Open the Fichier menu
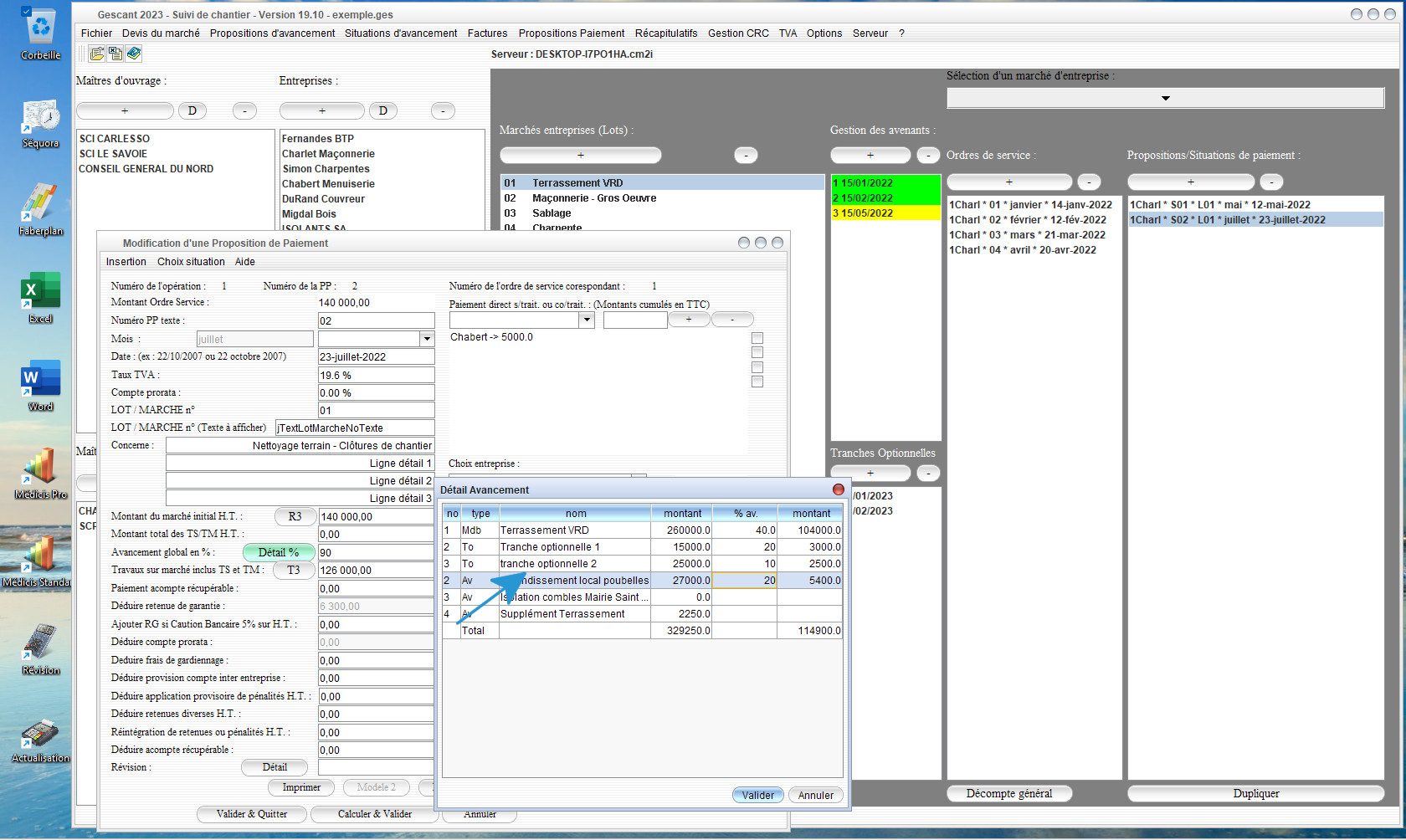Viewport: 1406px width, 840px height. click(x=96, y=33)
